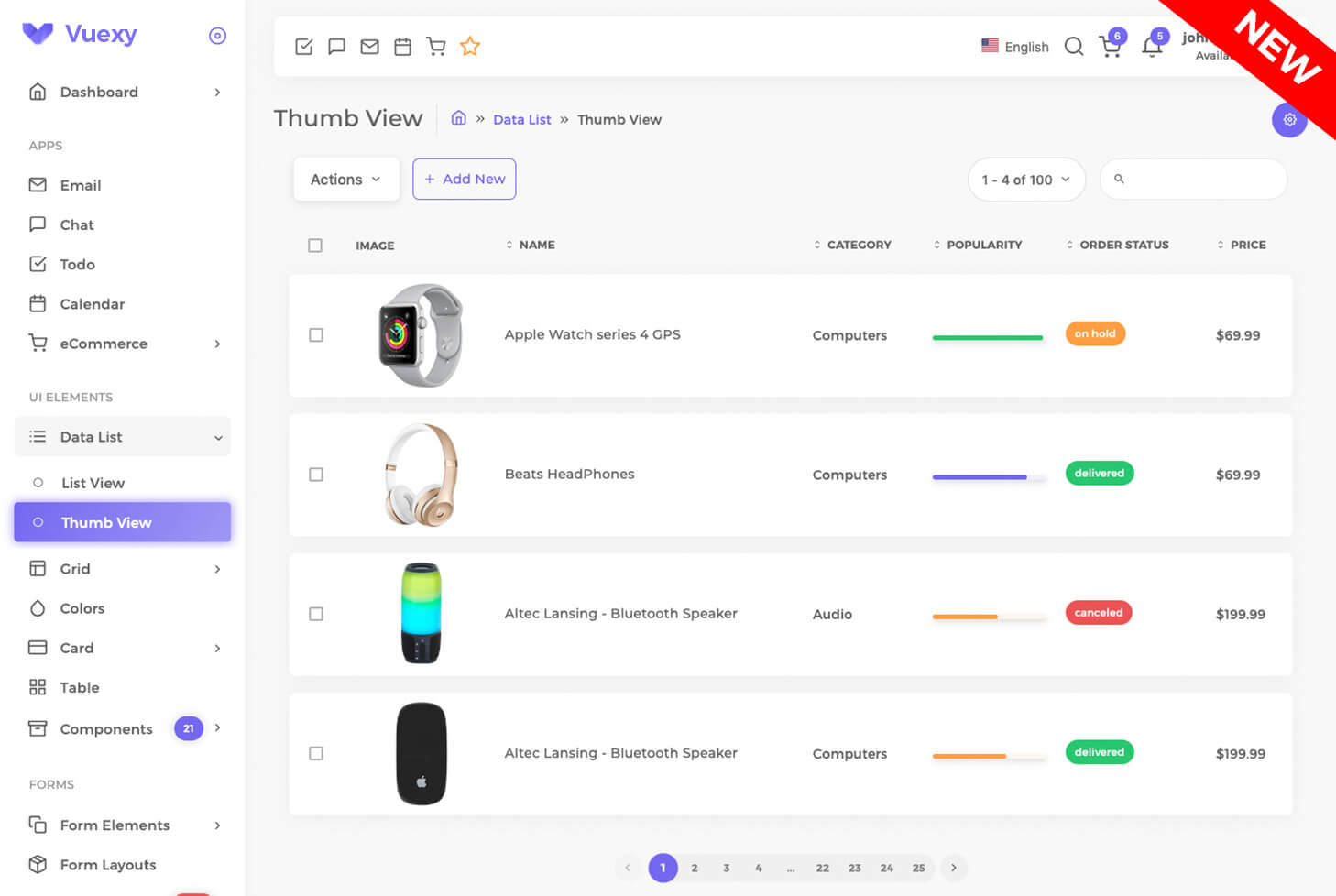Screen dimensions: 1336x896
Task: Click the Grid layout icon in sidebar
Action: (38, 568)
